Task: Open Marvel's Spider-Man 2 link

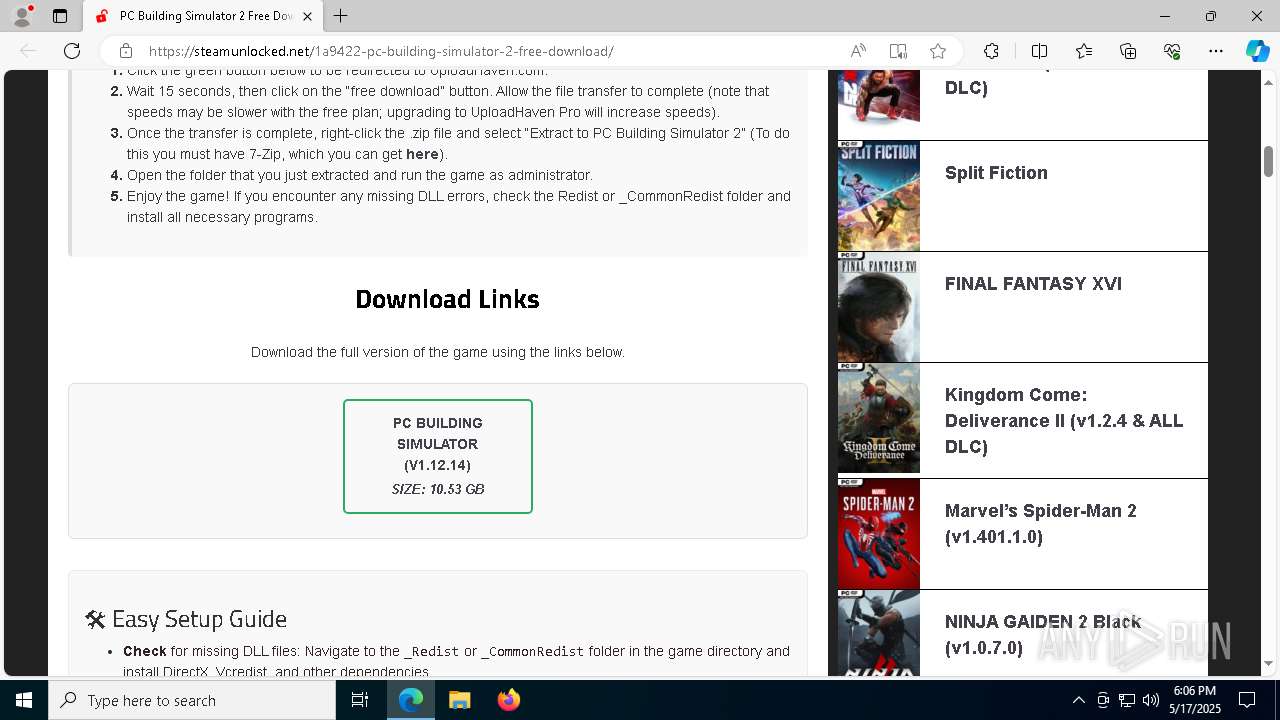Action: pos(1041,524)
